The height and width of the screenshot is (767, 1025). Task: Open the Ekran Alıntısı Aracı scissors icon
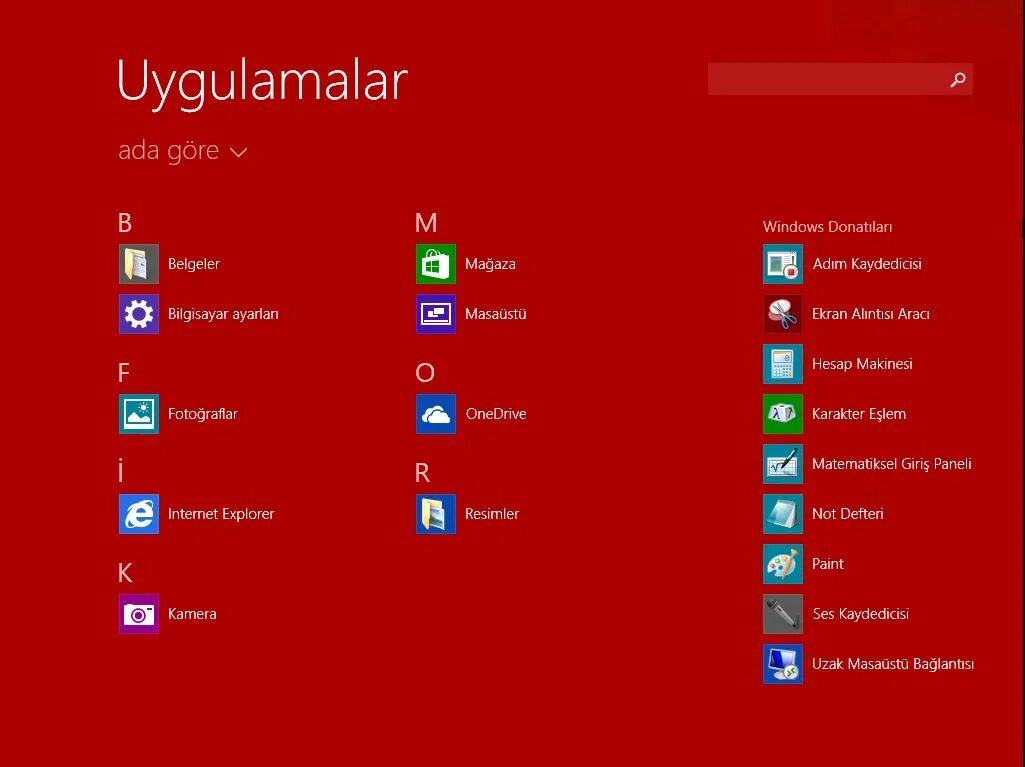pos(782,314)
